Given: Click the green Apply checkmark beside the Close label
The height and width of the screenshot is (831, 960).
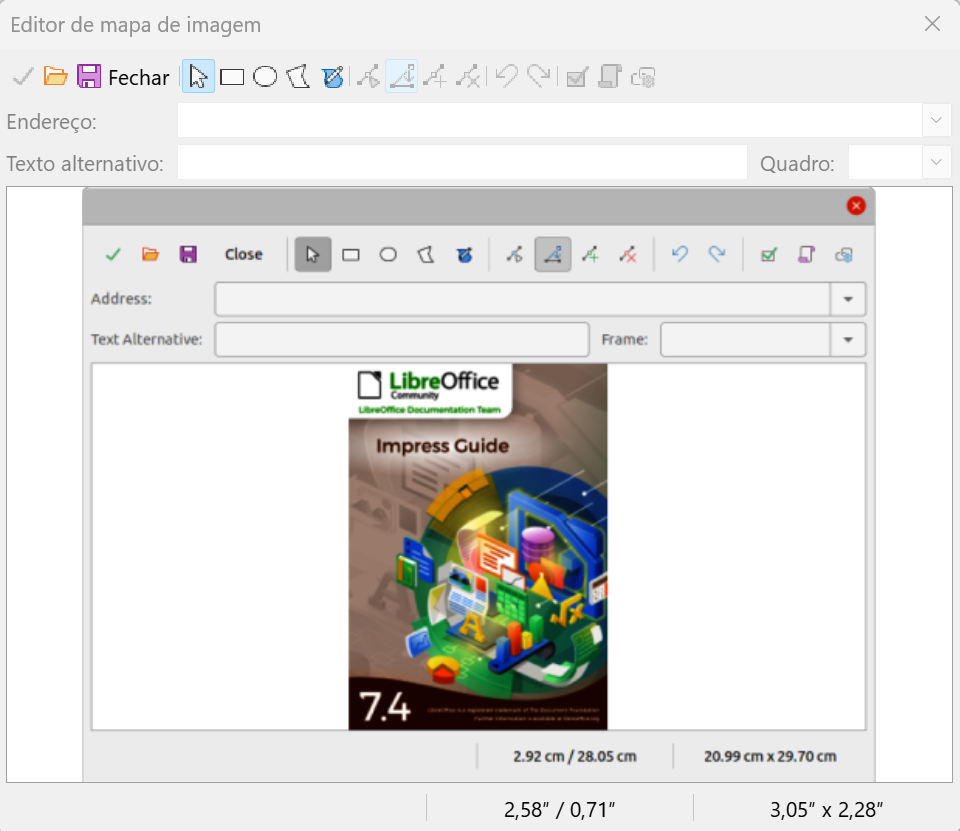Looking at the screenshot, I should (x=113, y=254).
